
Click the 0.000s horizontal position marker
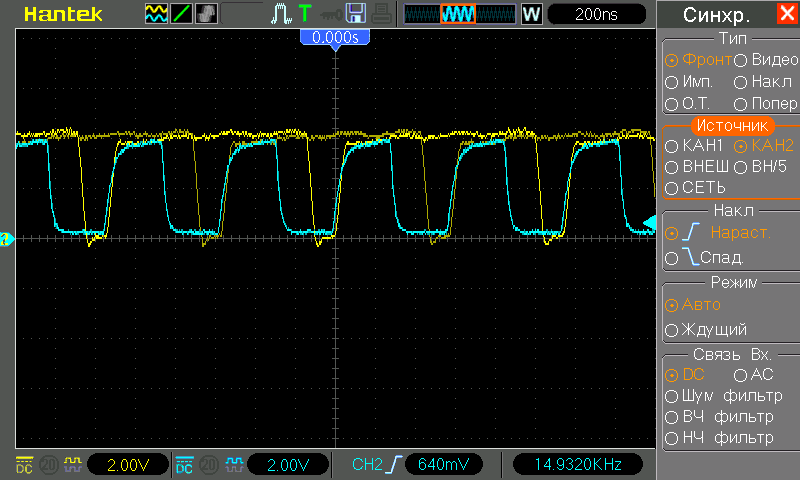click(x=335, y=37)
